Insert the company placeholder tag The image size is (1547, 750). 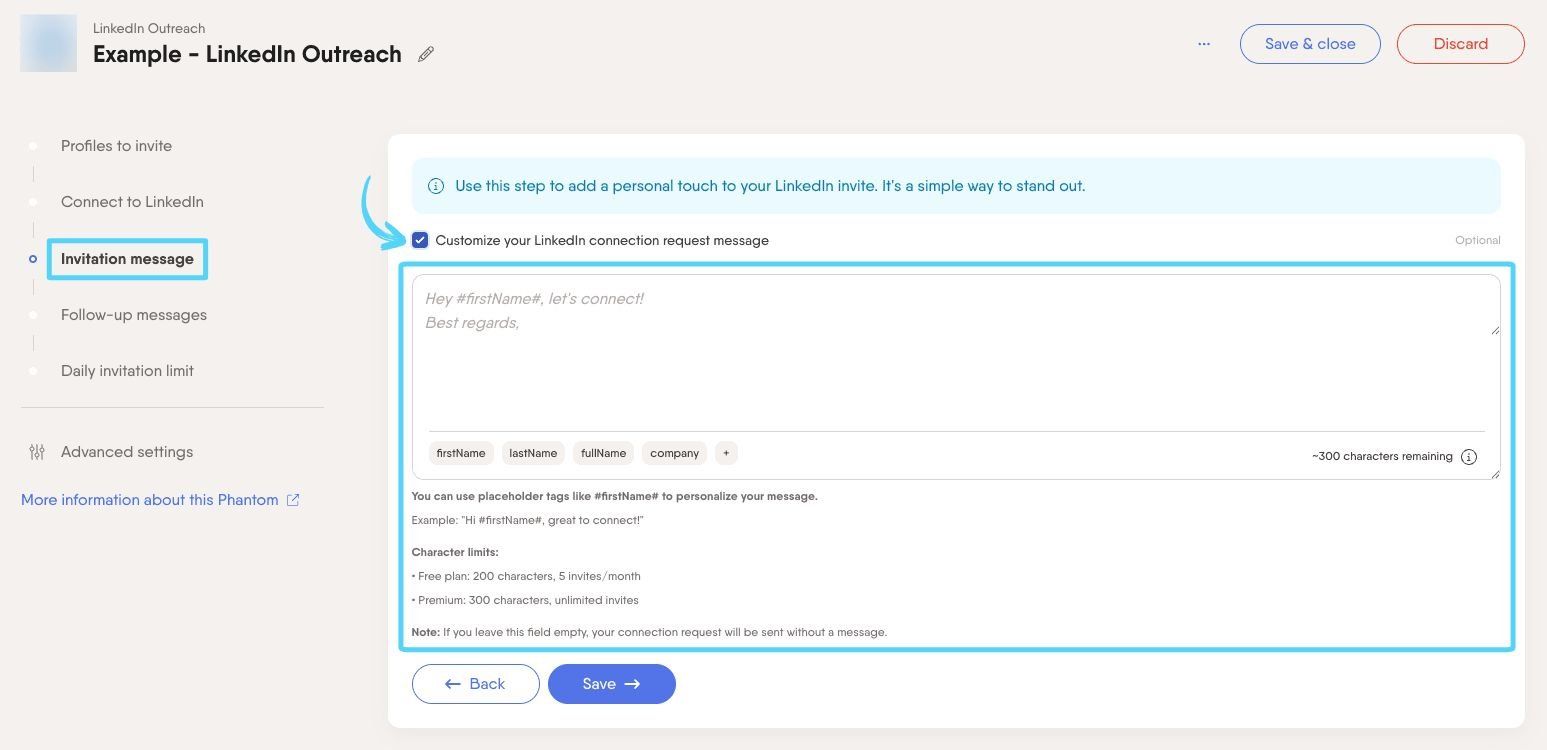pos(674,453)
